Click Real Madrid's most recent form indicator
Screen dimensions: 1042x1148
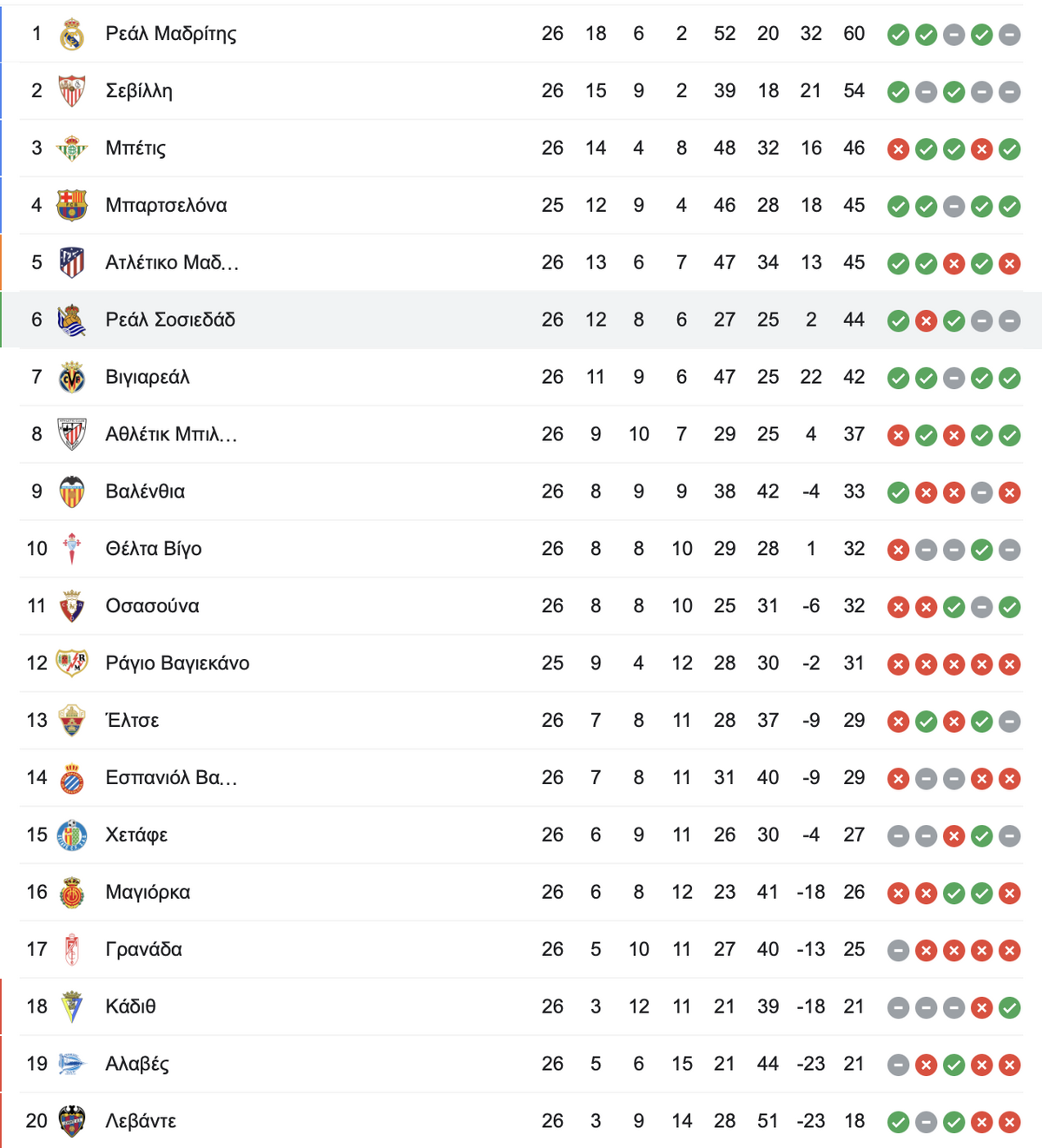pyautogui.click(x=1009, y=35)
